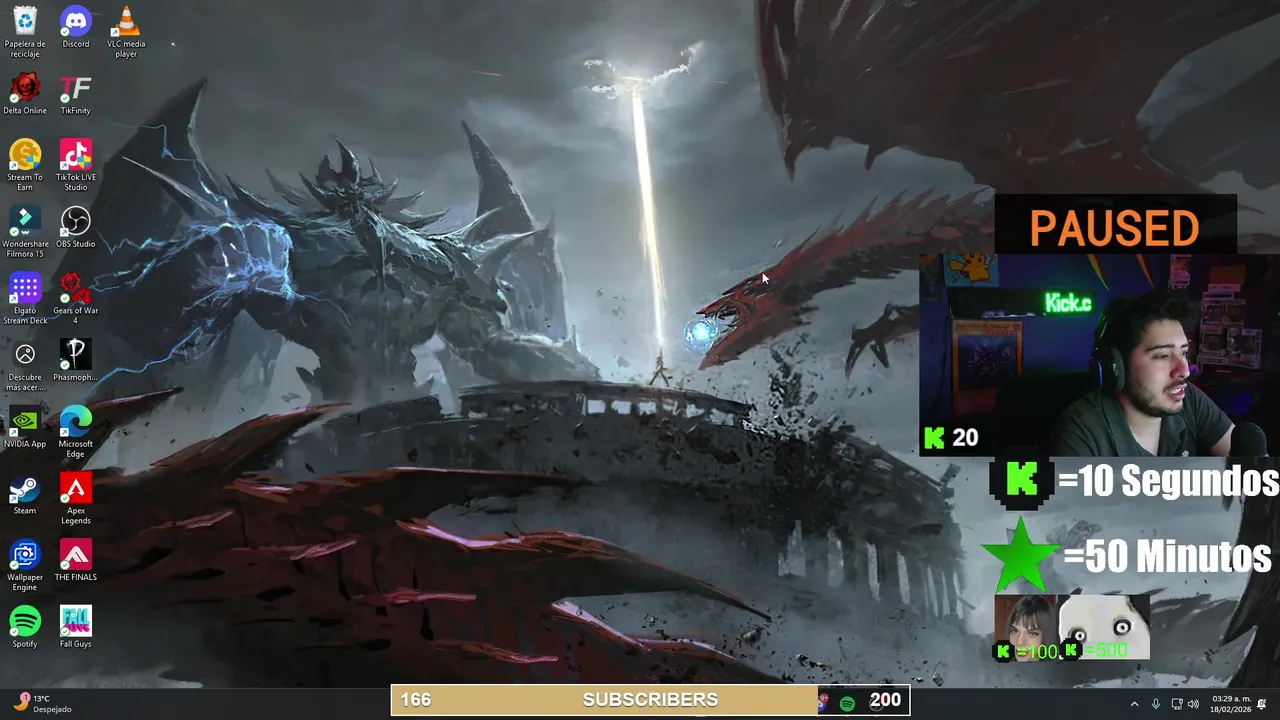Open Wallpaper Engine icon
This screenshot has height=720, width=1280.
[25, 565]
